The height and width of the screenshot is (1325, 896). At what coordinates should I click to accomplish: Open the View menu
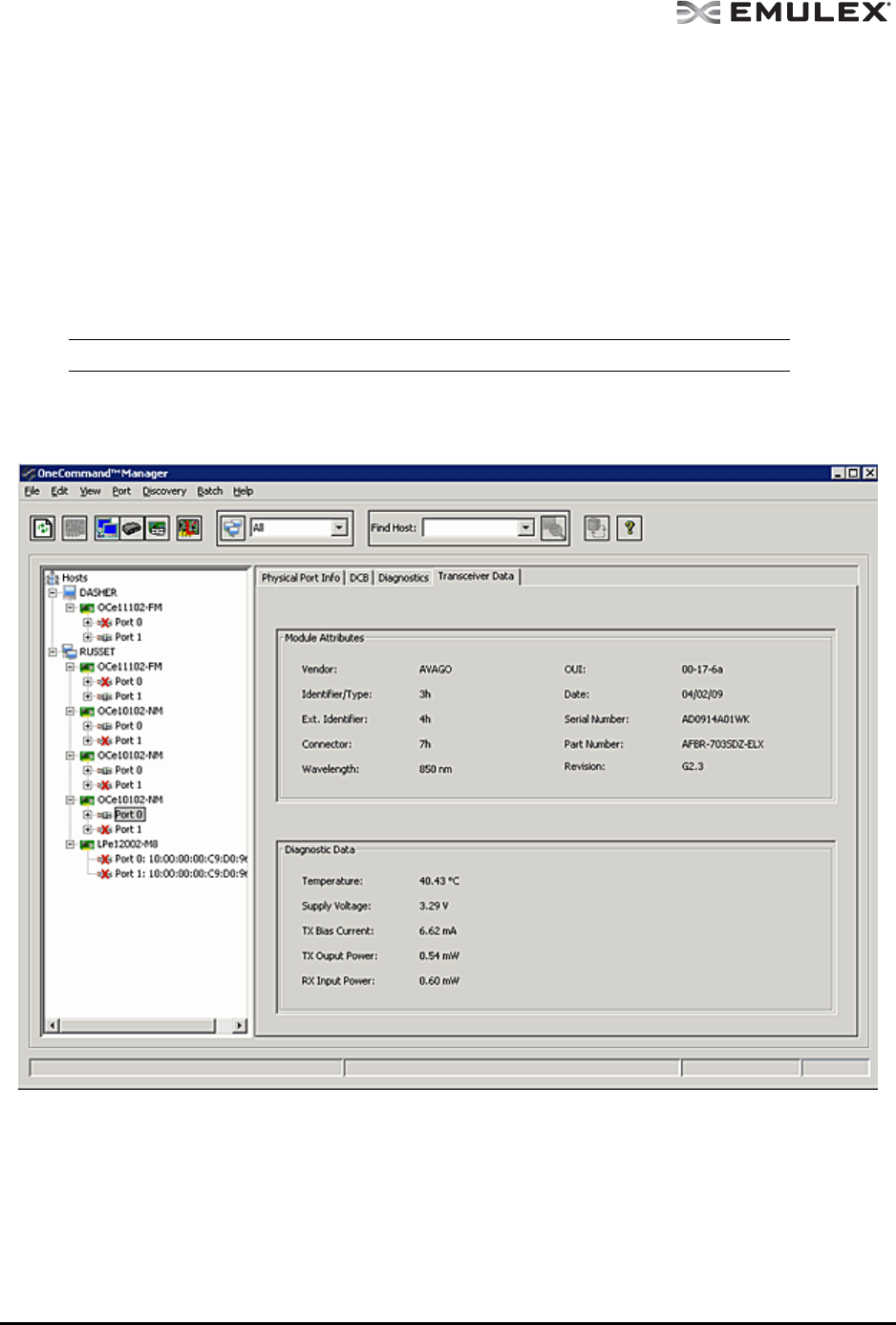pyautogui.click(x=90, y=491)
